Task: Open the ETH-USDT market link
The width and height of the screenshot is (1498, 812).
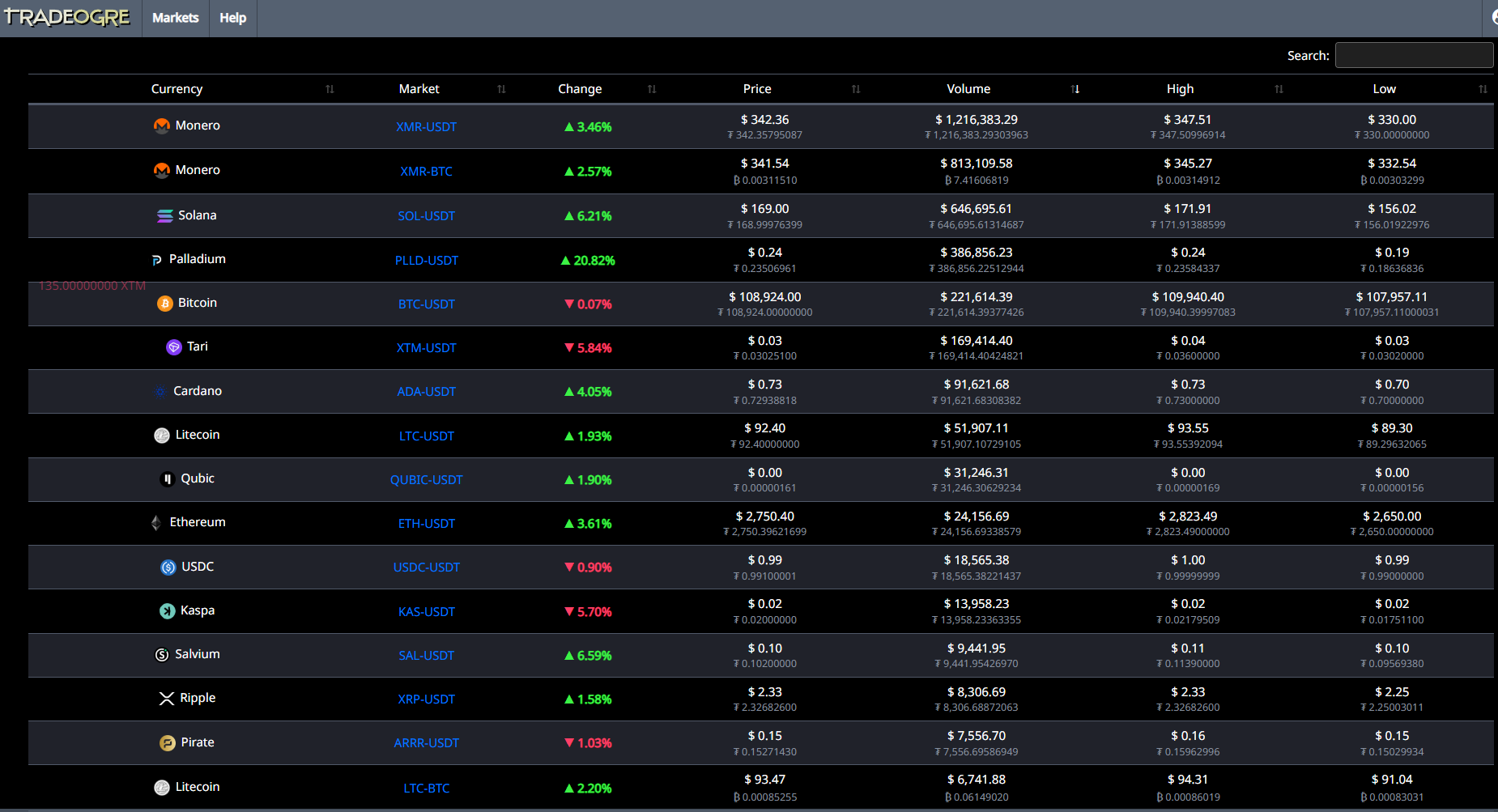Action: pos(427,524)
